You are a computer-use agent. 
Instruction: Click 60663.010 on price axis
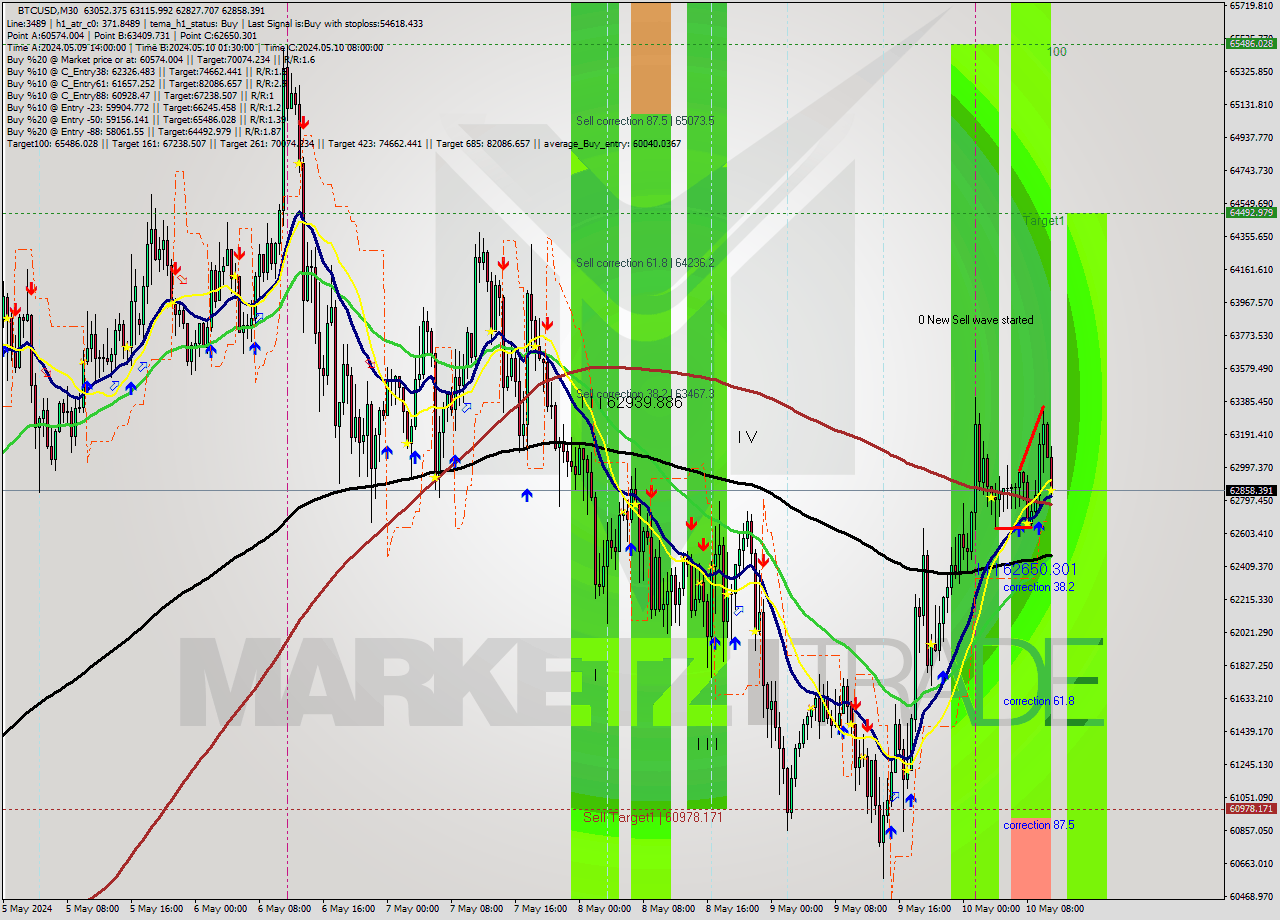tap(1250, 863)
